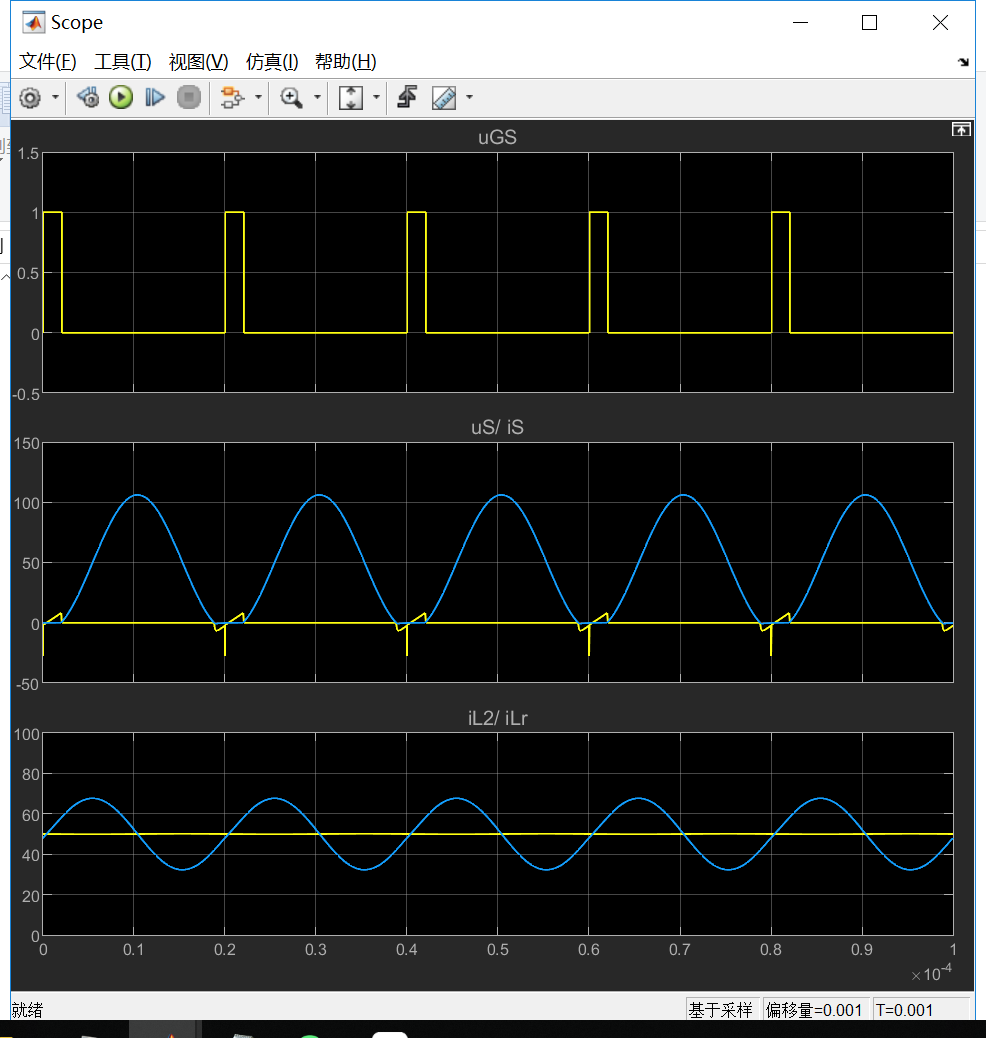
Task: Maximize the Scope window
Action: point(869,23)
